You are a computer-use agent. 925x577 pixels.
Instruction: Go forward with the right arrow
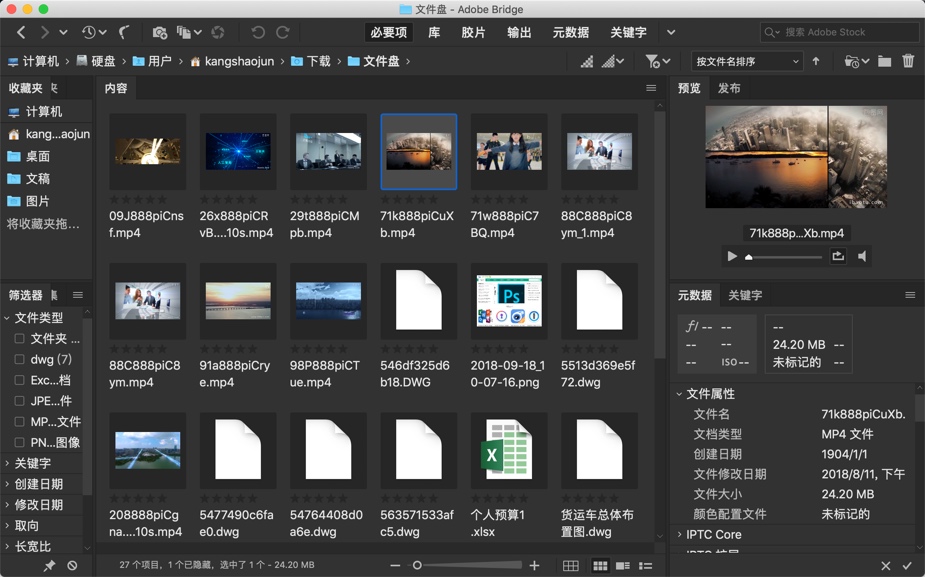click(x=45, y=32)
